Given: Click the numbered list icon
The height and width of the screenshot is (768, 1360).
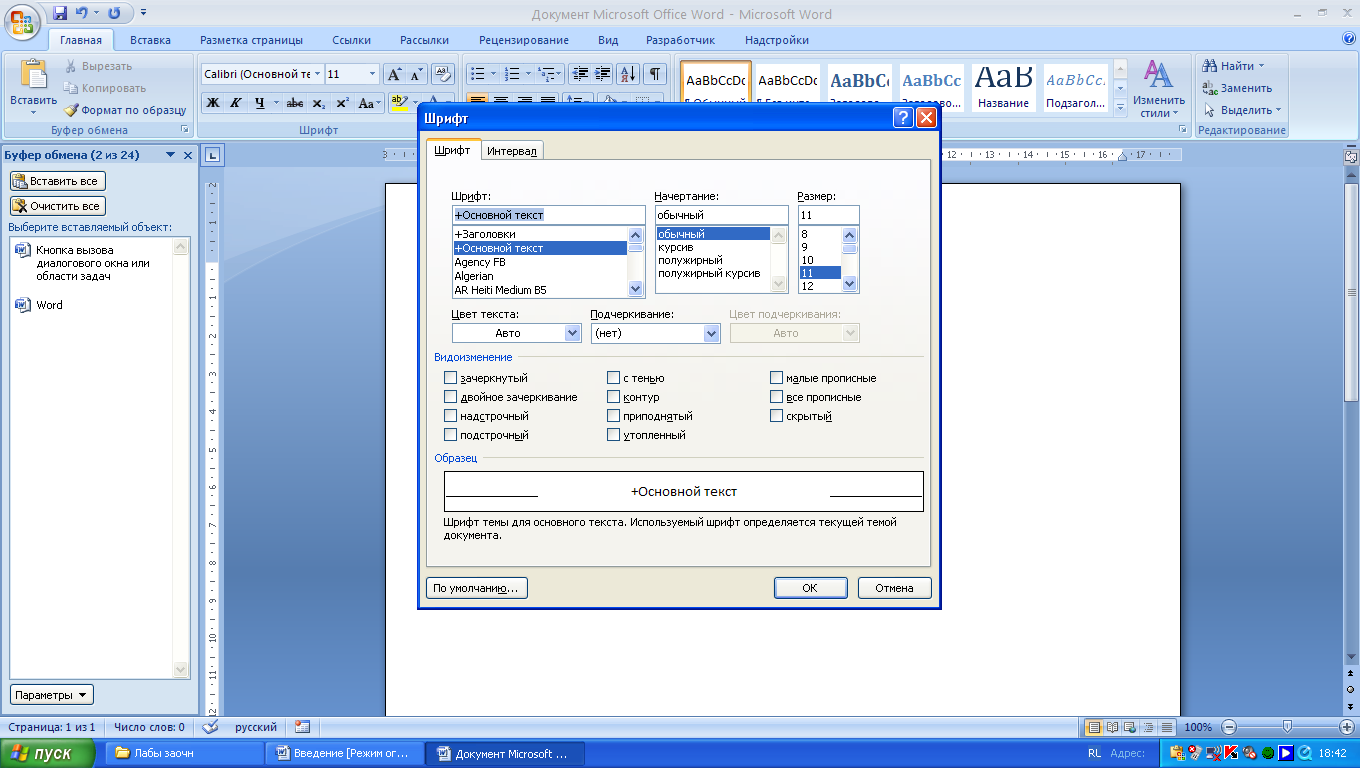Looking at the screenshot, I should coord(511,74).
